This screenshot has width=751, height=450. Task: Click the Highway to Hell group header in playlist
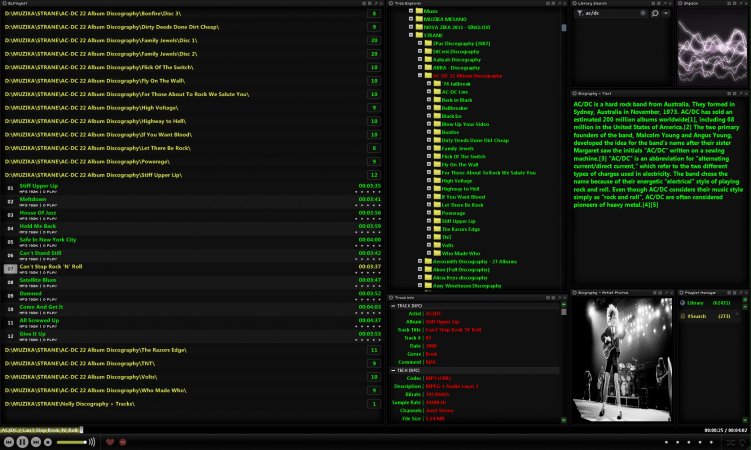tap(192, 121)
